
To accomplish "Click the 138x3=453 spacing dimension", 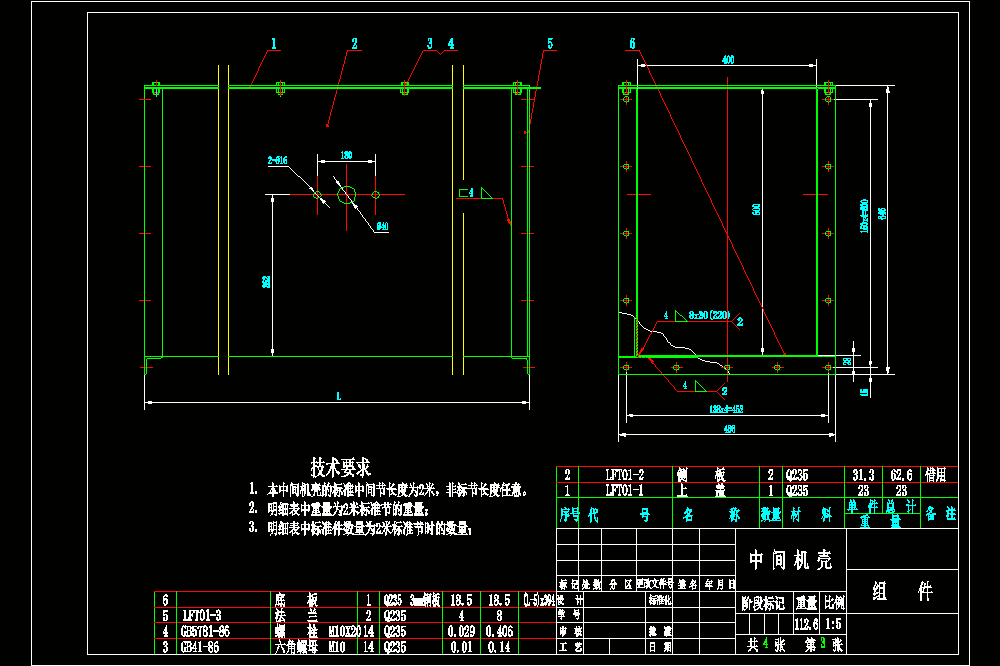I will (x=726, y=409).
